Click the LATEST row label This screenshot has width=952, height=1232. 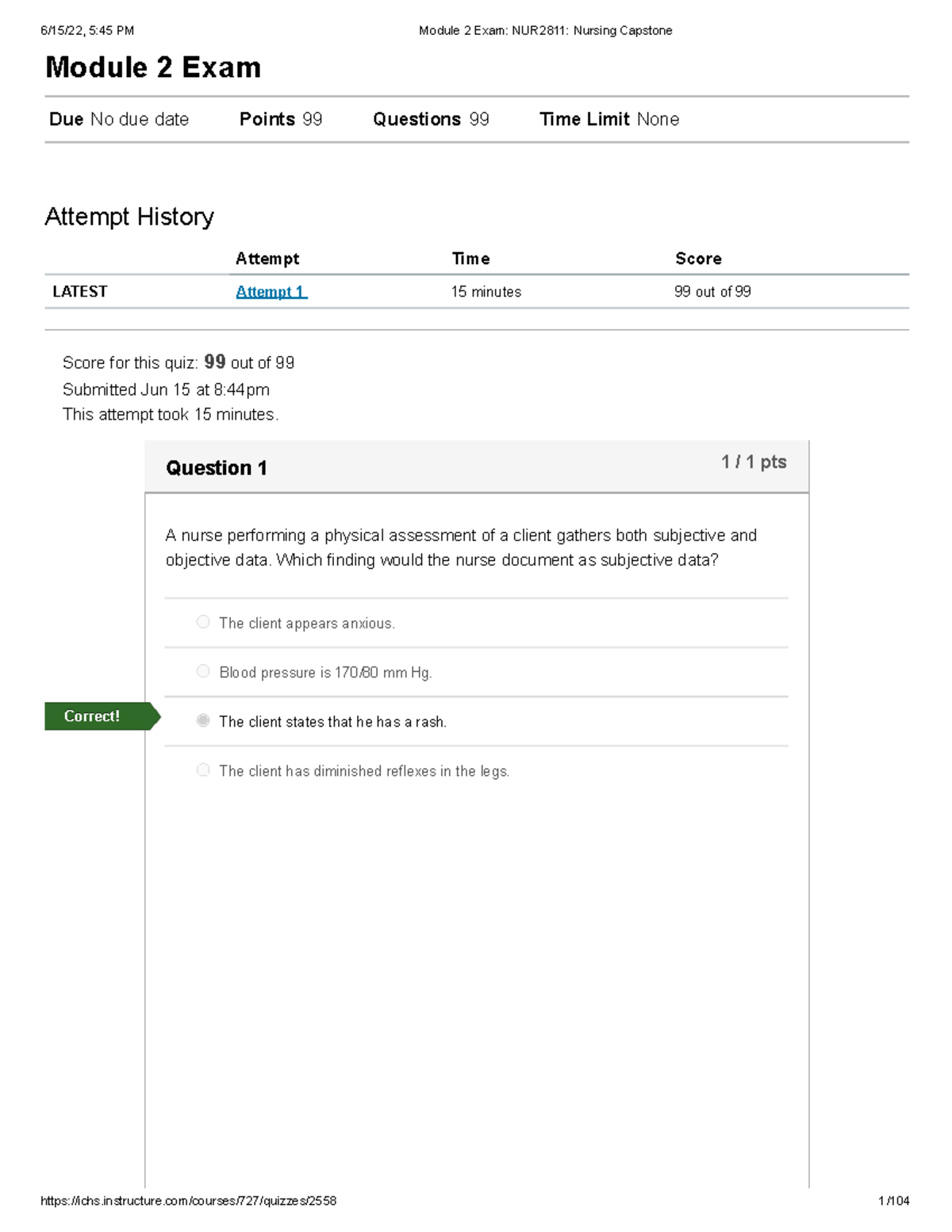(x=79, y=291)
